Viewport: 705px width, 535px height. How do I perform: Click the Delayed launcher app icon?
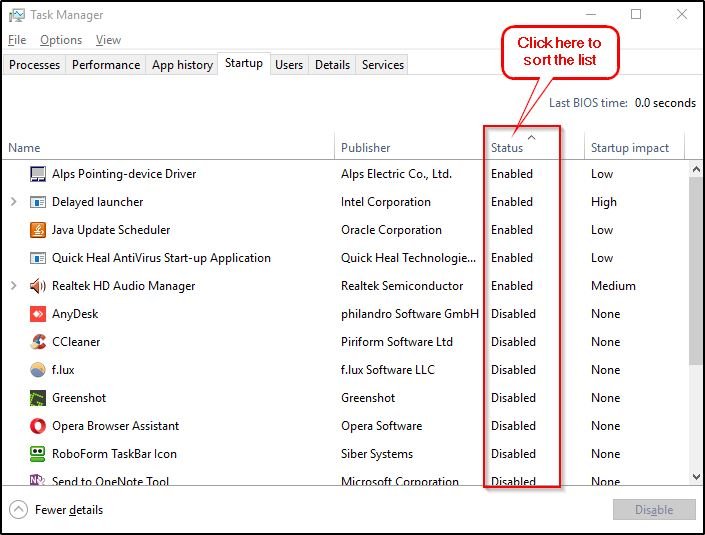(x=38, y=202)
